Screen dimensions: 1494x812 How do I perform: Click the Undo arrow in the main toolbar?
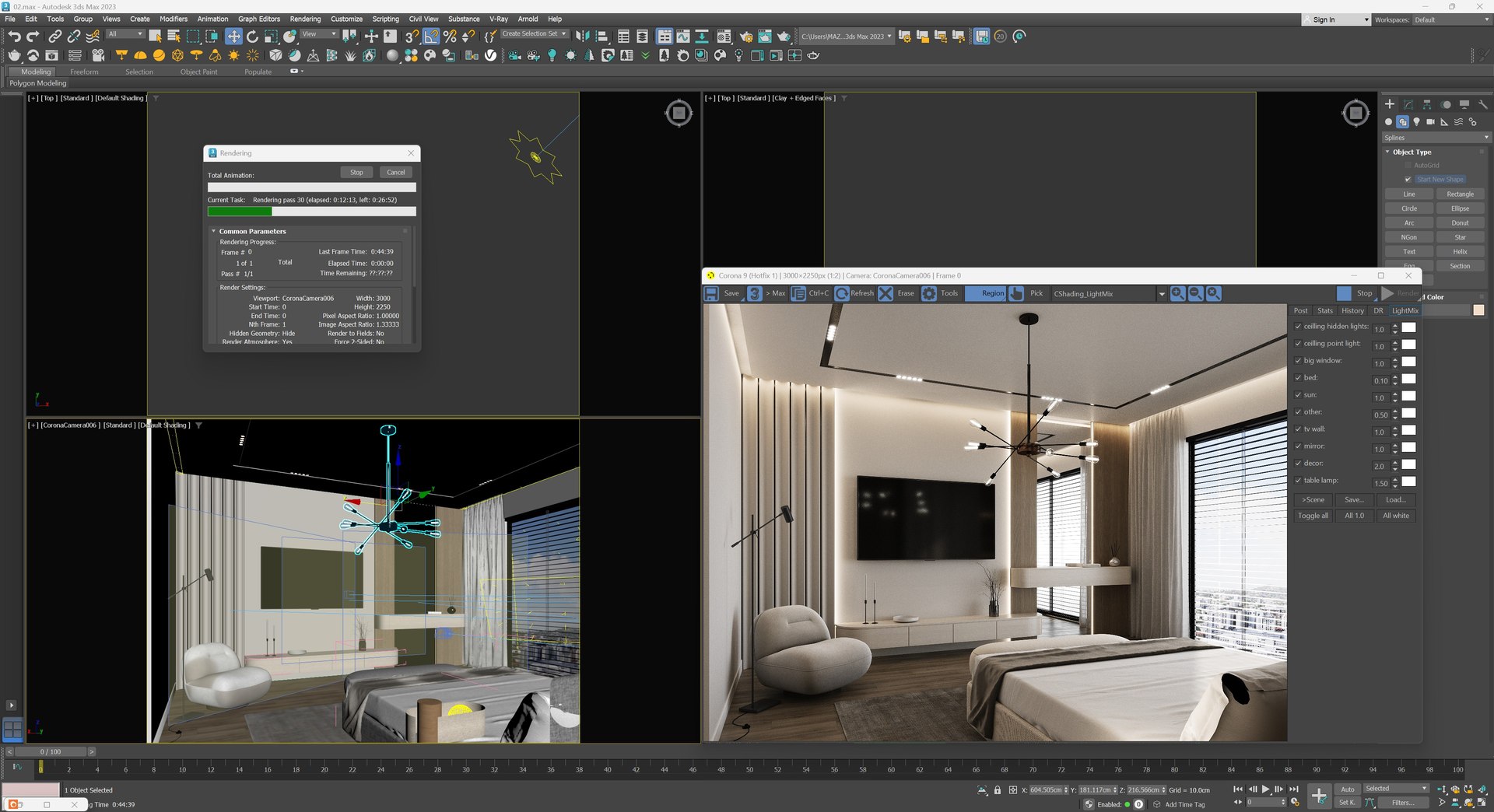14,37
